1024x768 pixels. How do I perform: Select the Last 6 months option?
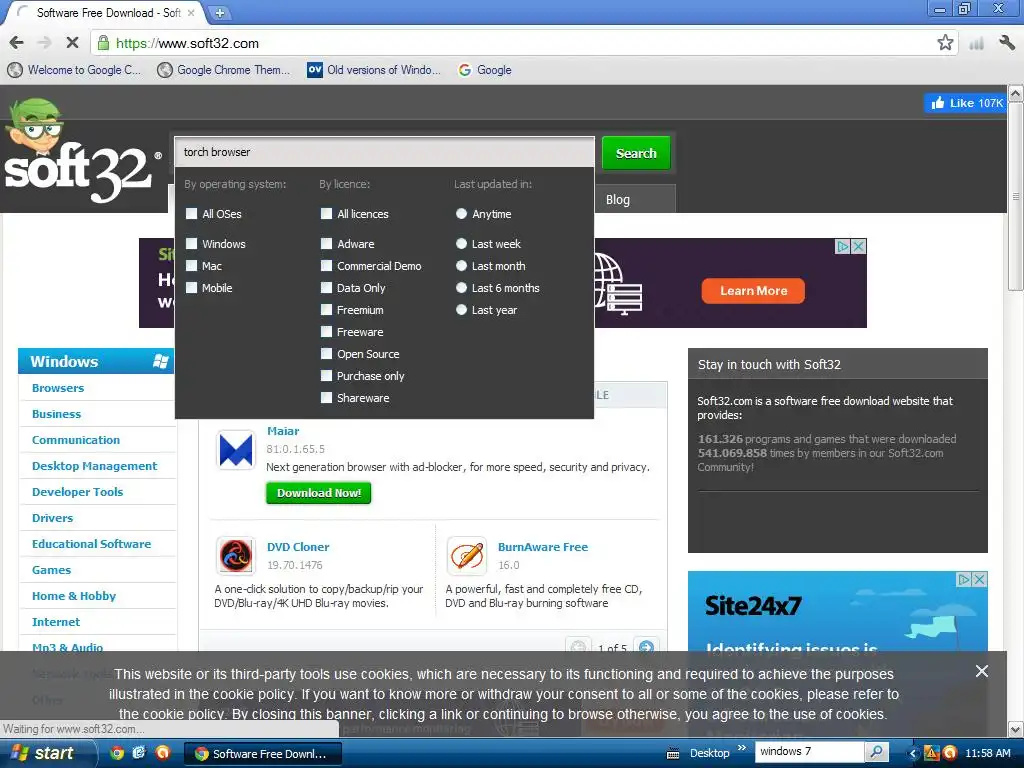point(461,287)
